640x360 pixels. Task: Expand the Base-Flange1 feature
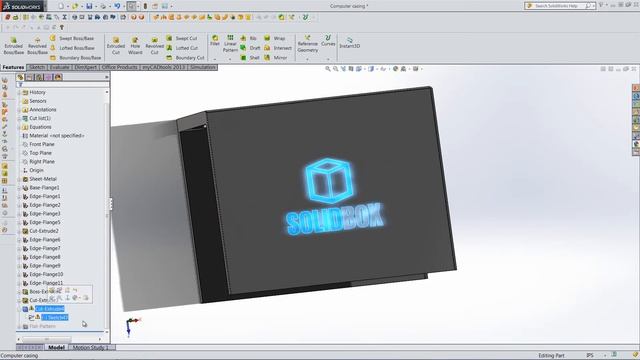19,188
